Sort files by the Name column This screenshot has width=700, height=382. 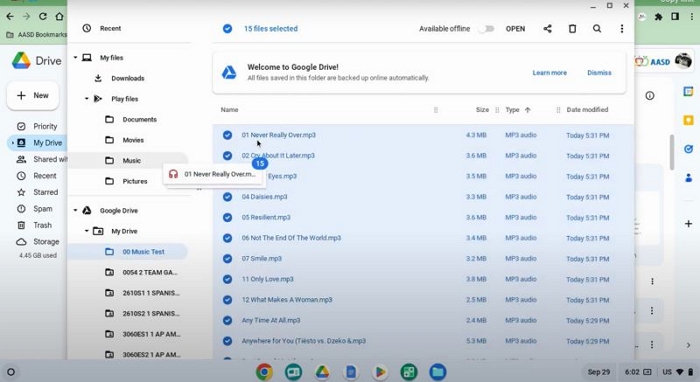tap(229, 110)
